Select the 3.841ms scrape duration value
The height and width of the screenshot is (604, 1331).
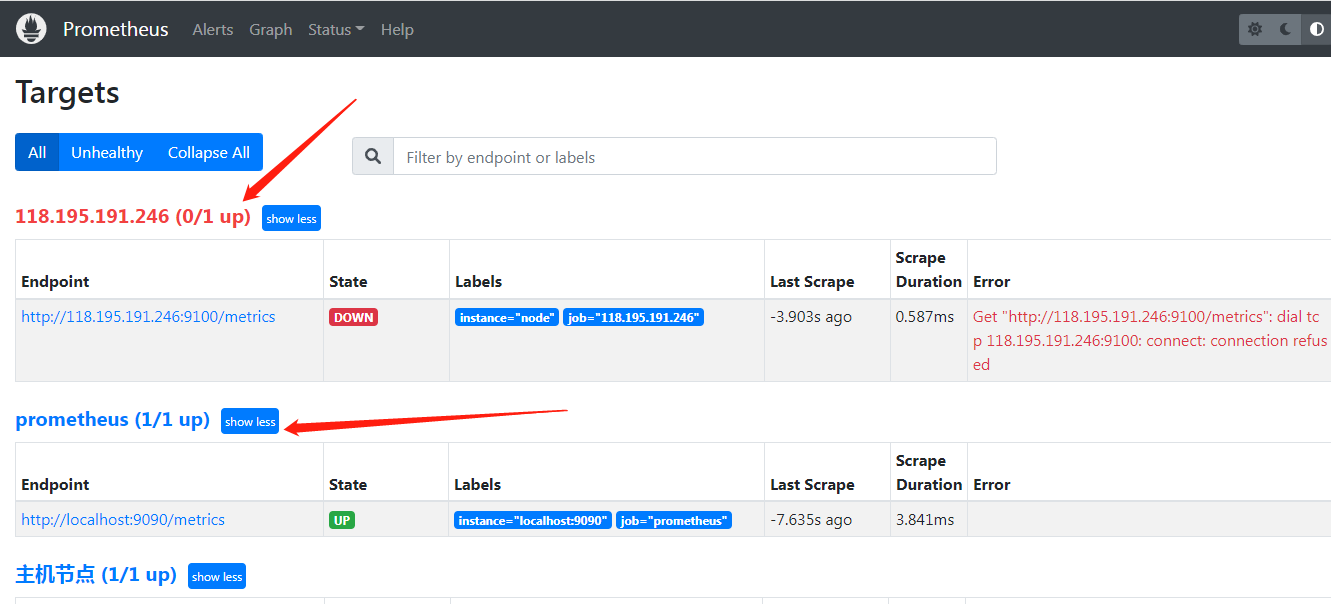(x=925, y=519)
